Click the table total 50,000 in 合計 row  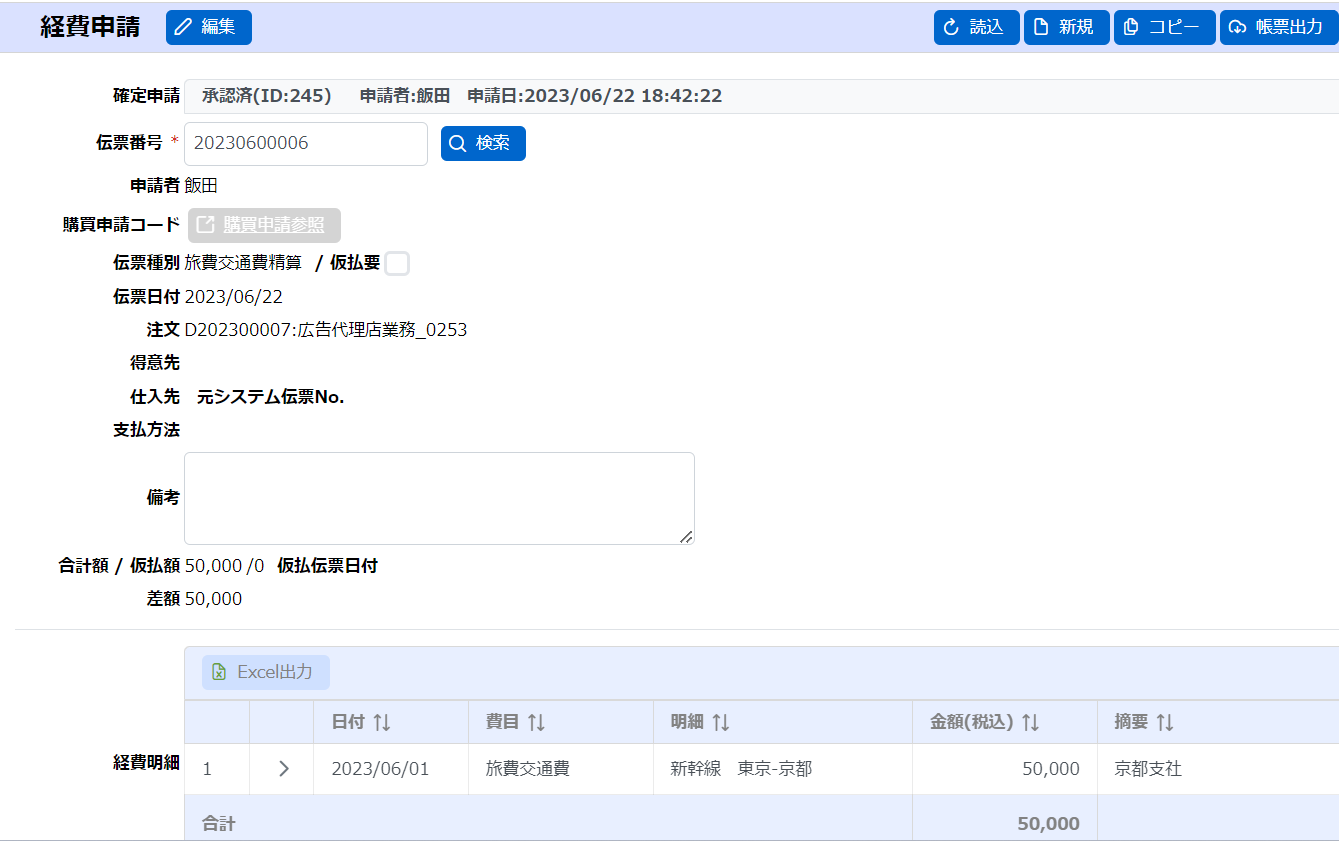[1048, 824]
